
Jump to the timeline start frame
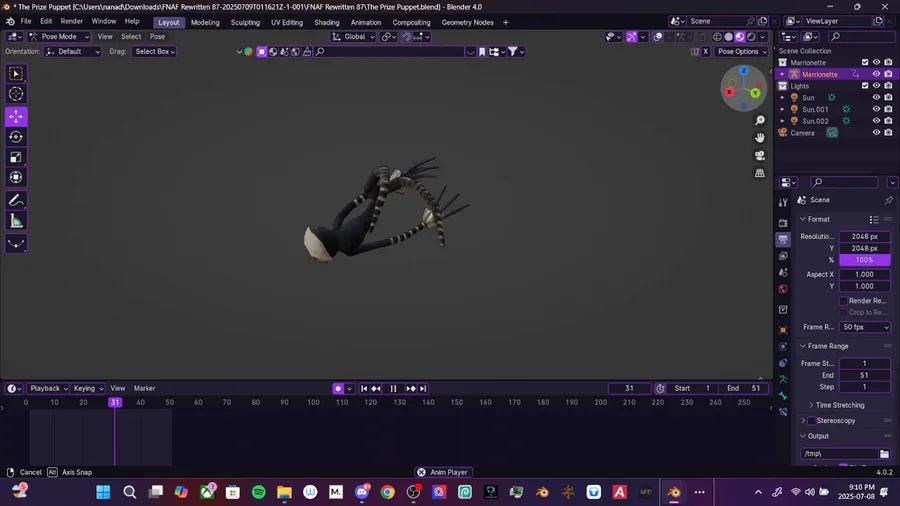(364, 388)
